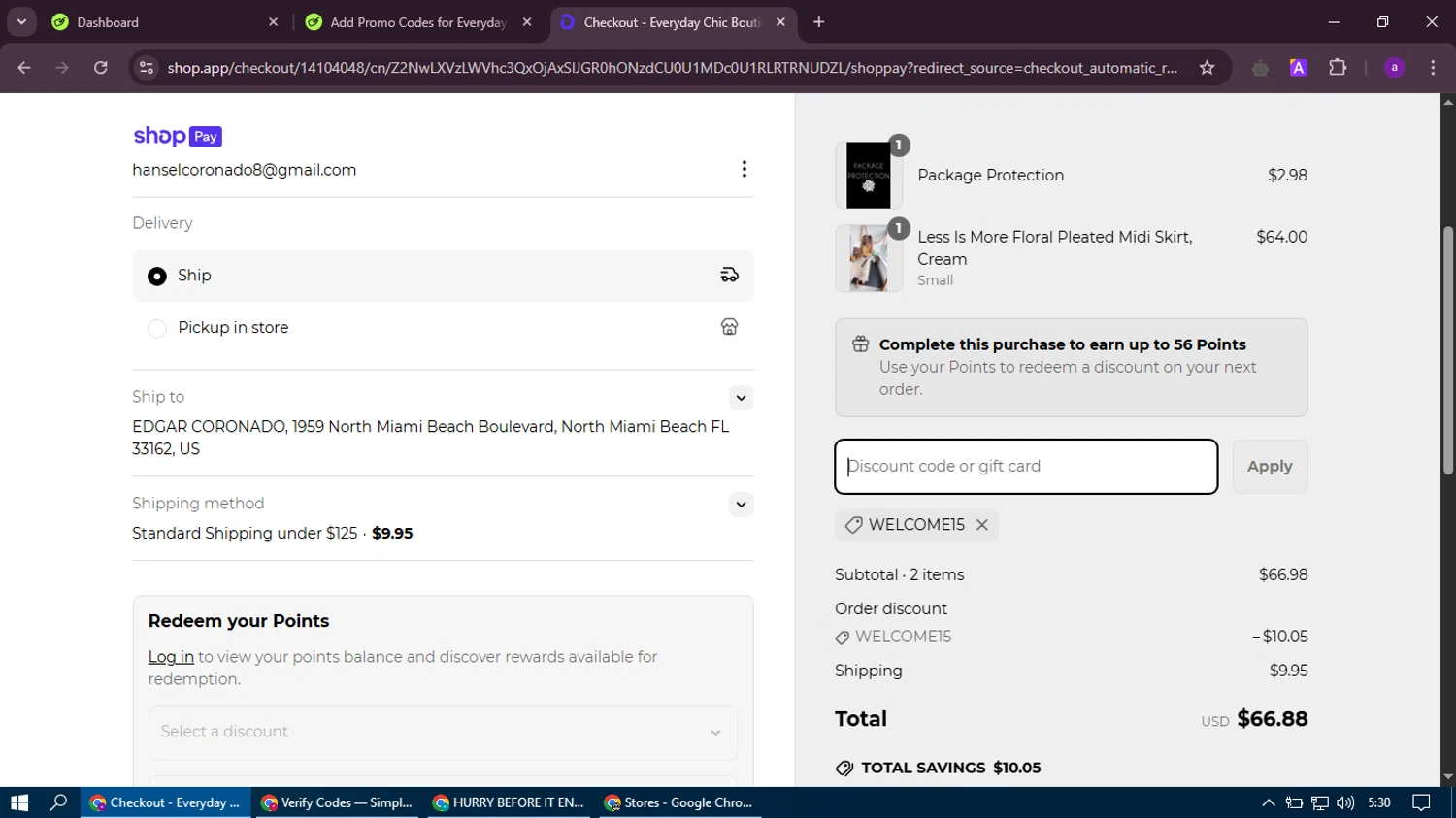Click the purple A extension icon
Image resolution: width=1456 pixels, height=818 pixels.
pos(1298,68)
